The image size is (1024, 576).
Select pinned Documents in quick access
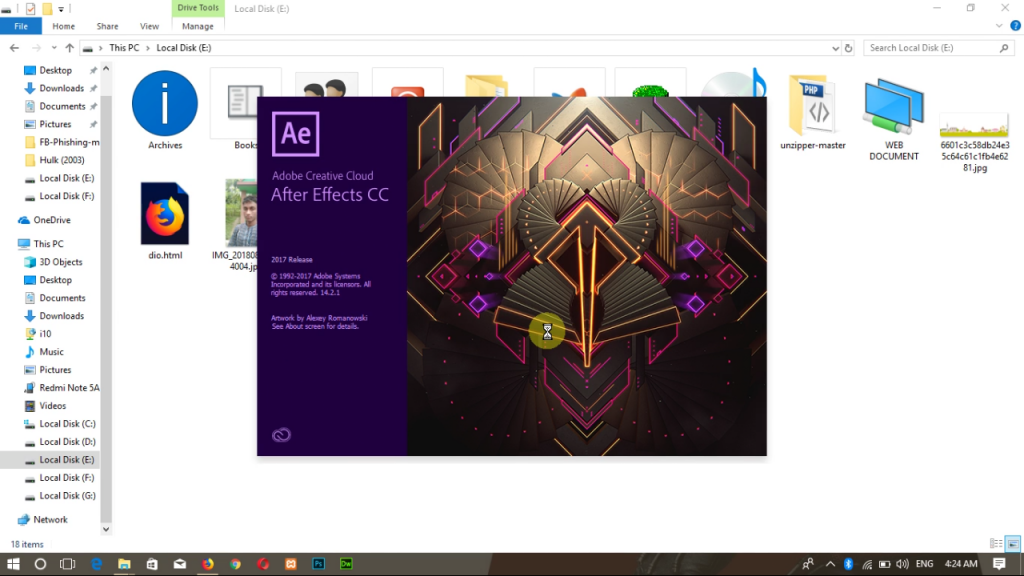tap(62, 106)
